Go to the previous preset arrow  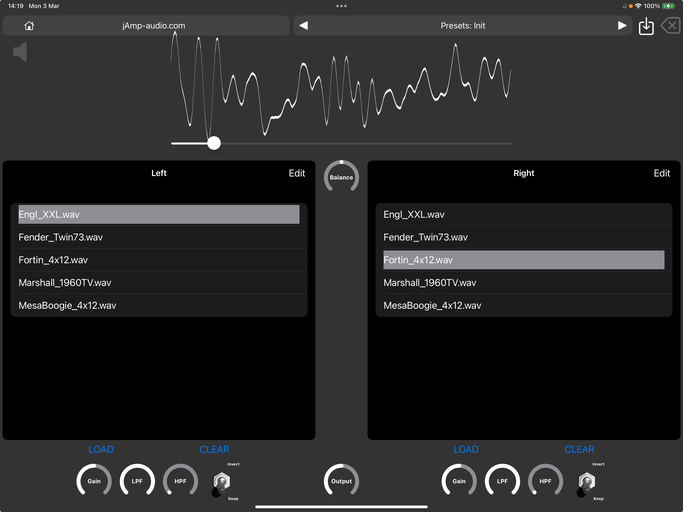tap(304, 26)
